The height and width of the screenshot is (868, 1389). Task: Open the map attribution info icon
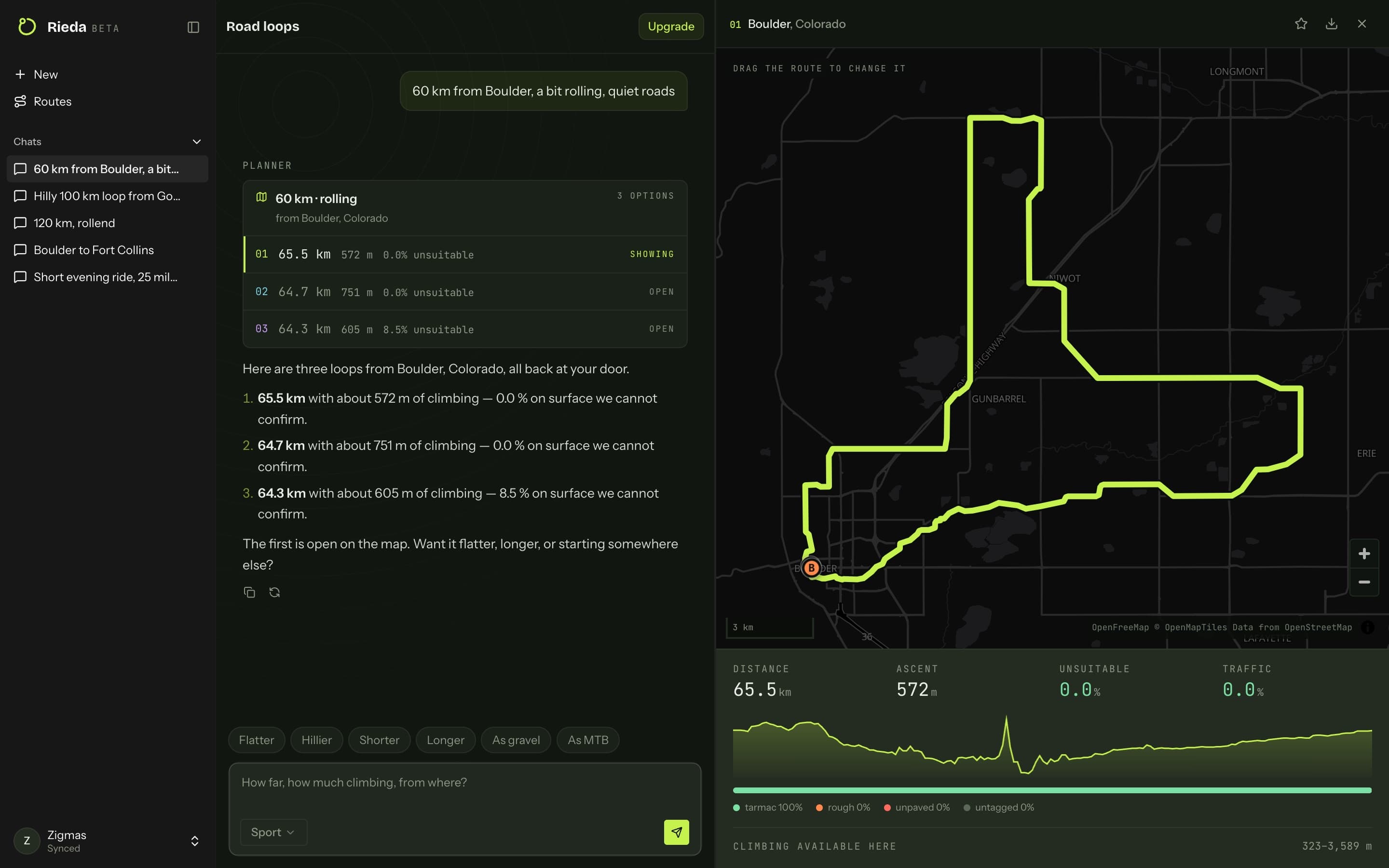pyautogui.click(x=1368, y=627)
